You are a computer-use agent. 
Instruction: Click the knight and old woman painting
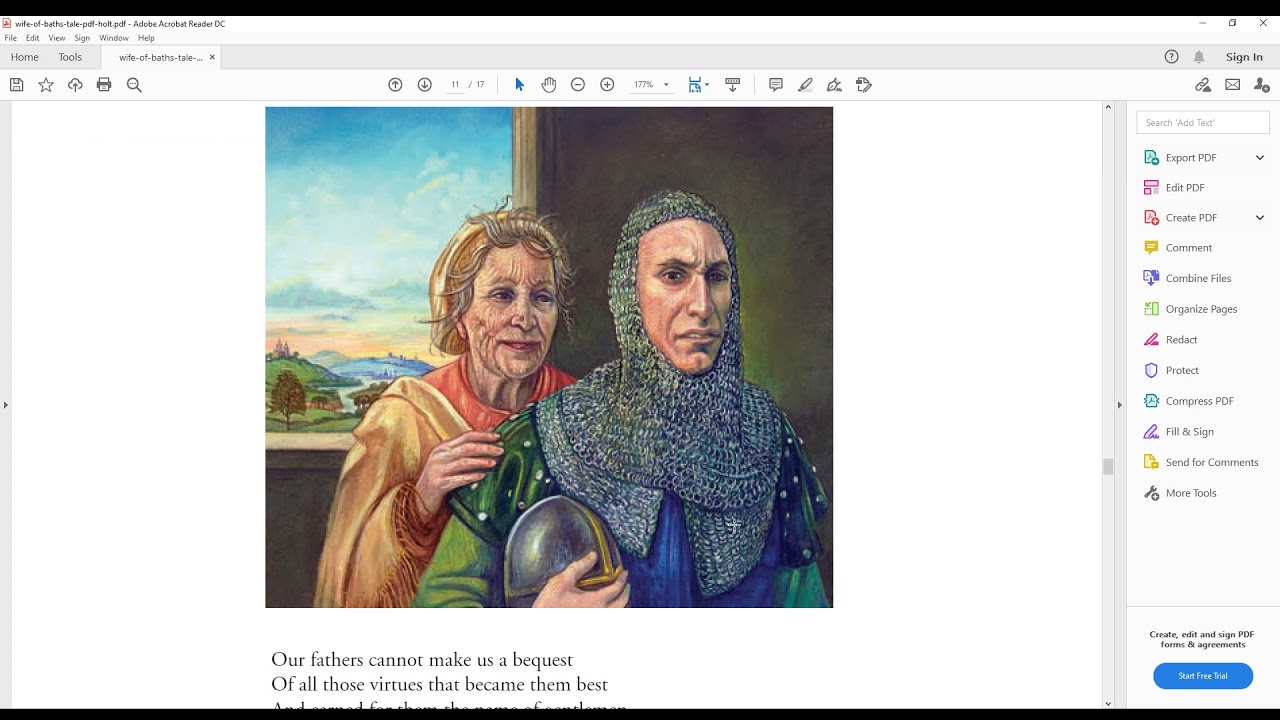tap(549, 357)
